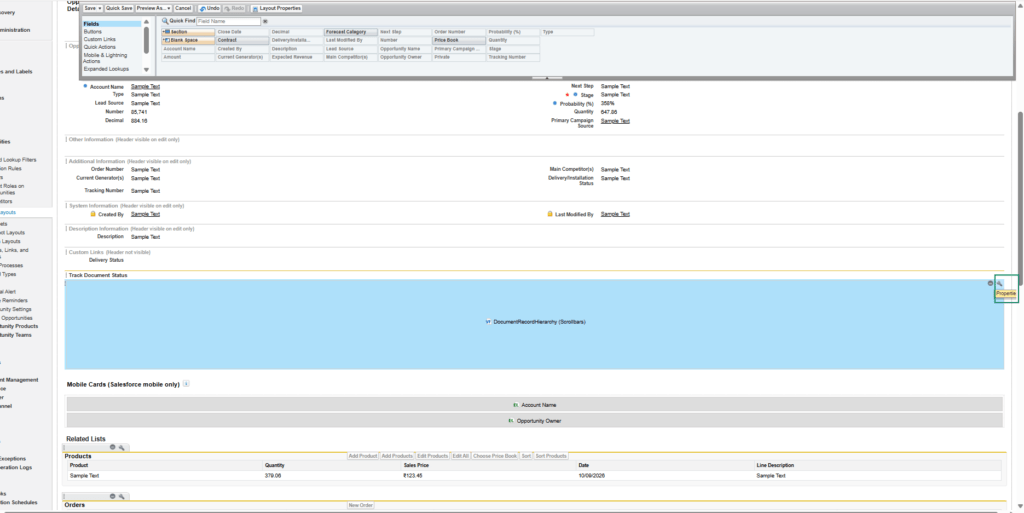Open wrench properties for Orders related list
The height and width of the screenshot is (513, 1024).
(x=121, y=496)
